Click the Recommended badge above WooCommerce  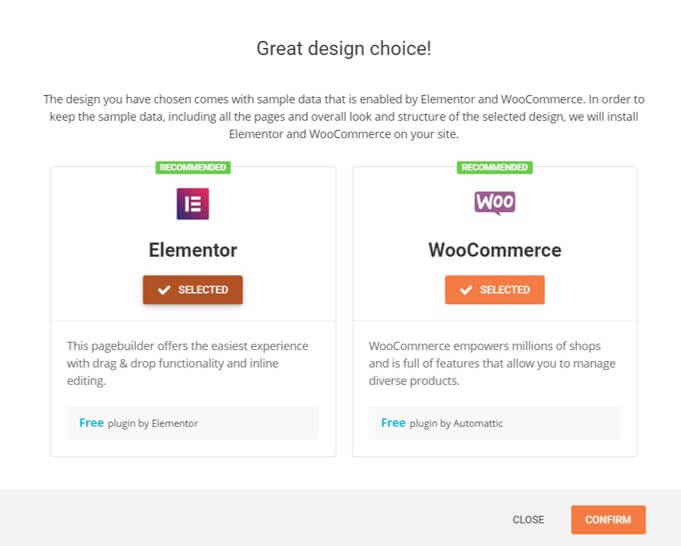[x=494, y=167]
